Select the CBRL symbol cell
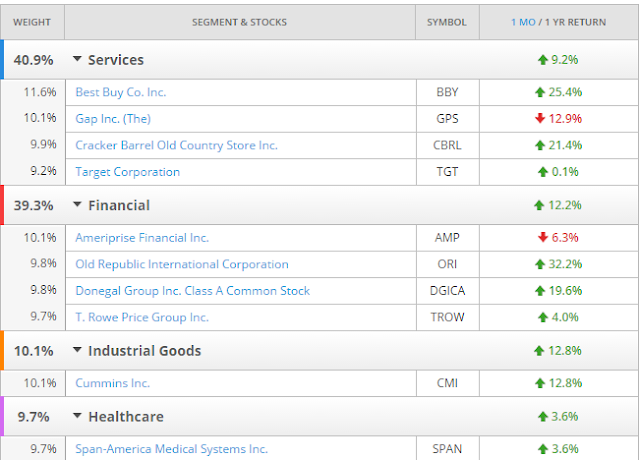The width and height of the screenshot is (640, 460). [x=447, y=145]
